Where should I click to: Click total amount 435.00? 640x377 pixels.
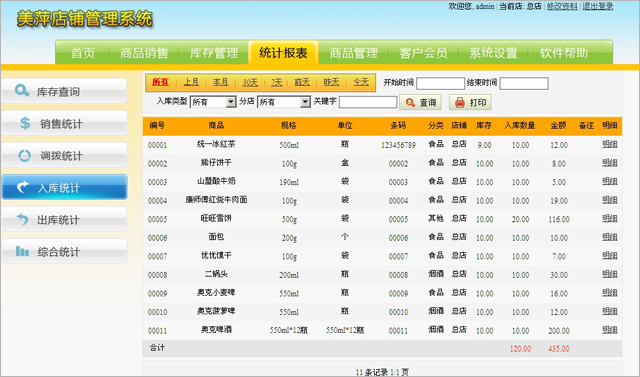(x=559, y=349)
